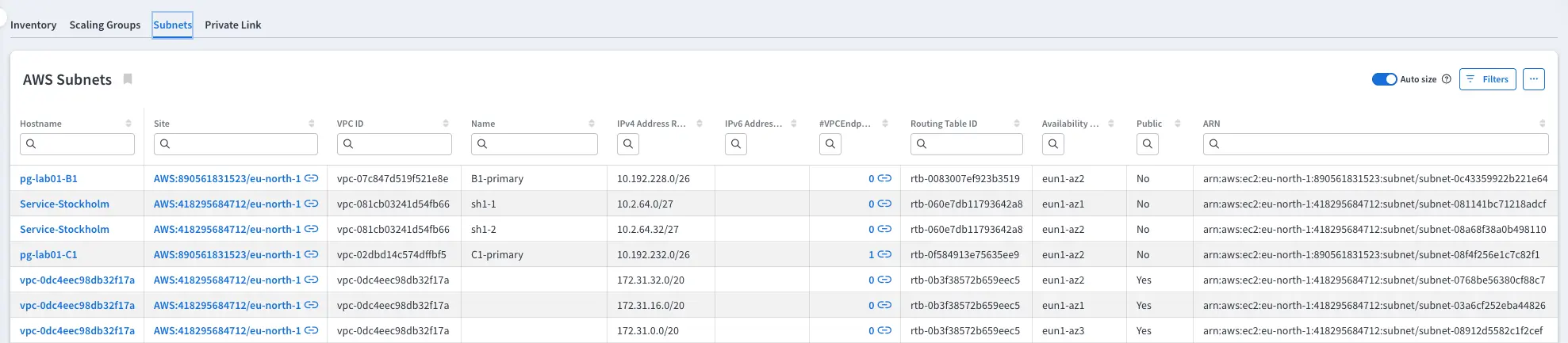Click the Name column search field
The width and height of the screenshot is (1568, 343).
point(541,144)
